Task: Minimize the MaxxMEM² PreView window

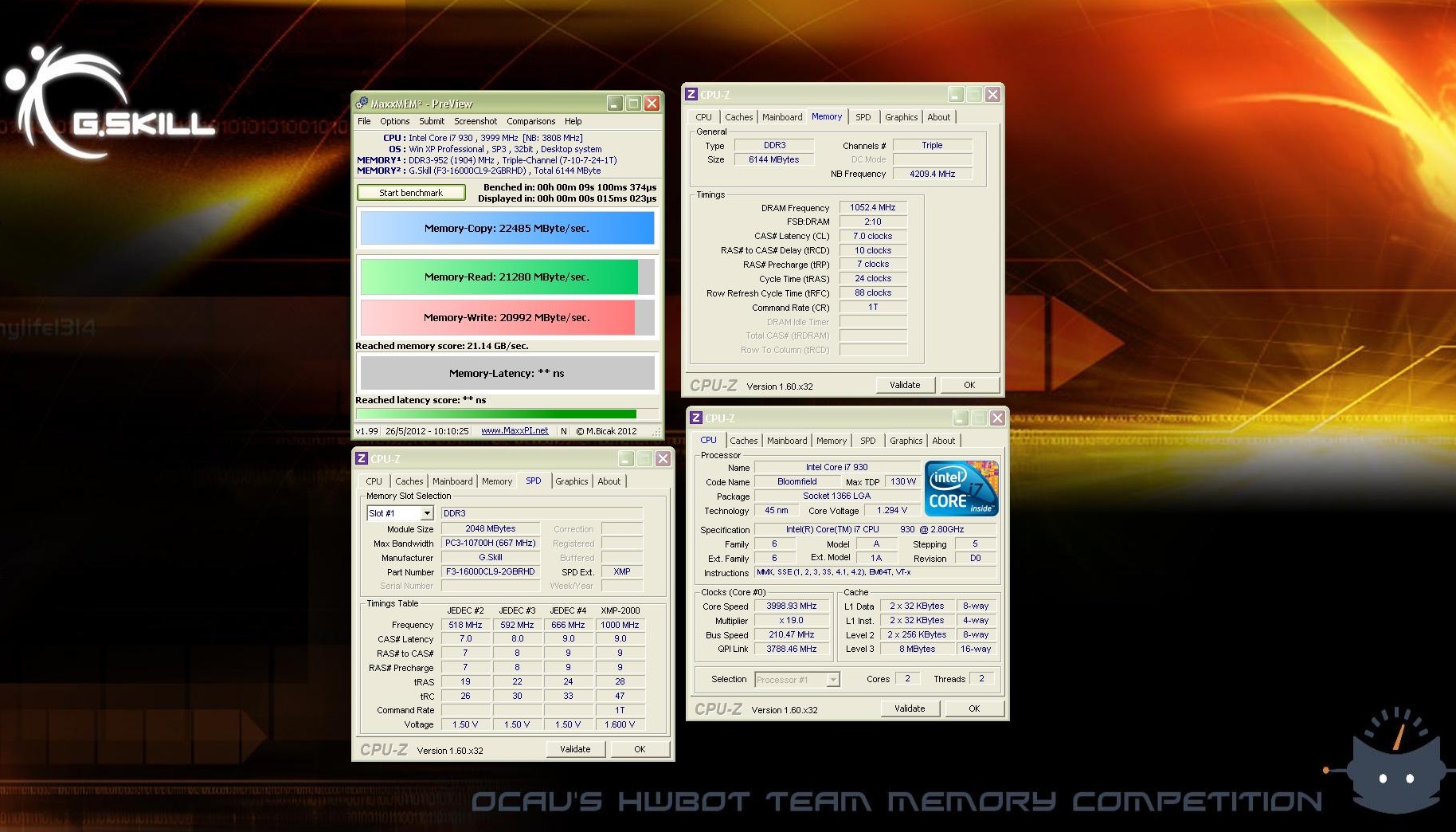Action: [x=615, y=104]
